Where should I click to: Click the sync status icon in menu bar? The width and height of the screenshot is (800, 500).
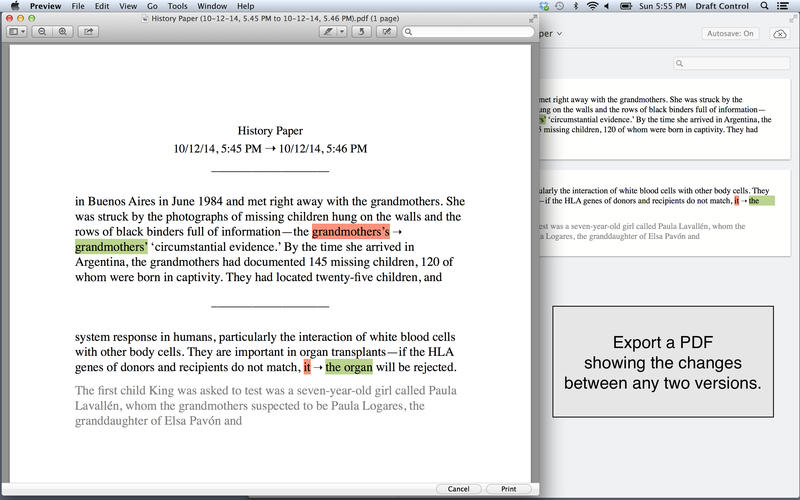pyautogui.click(x=544, y=6)
